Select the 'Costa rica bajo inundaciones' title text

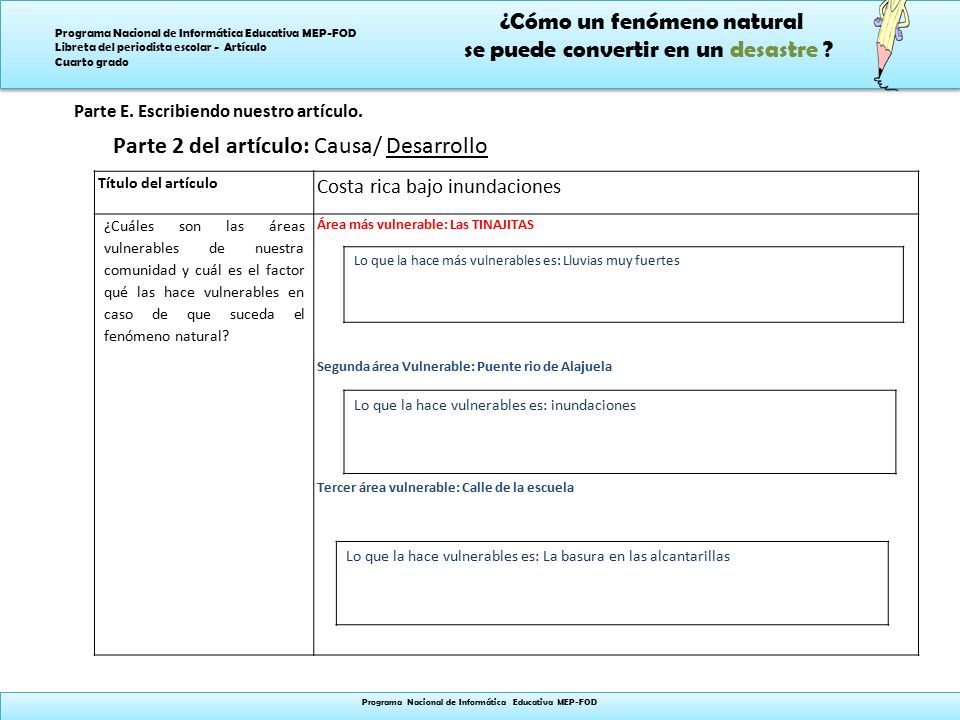(438, 186)
